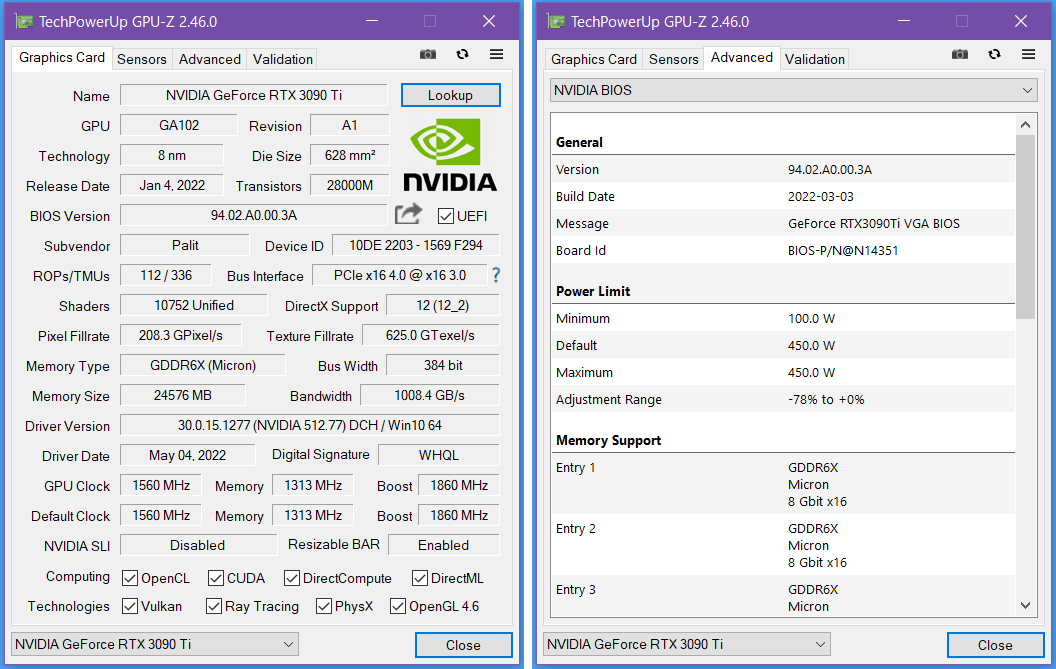Click the Subvendor Palit field
The height and width of the screenshot is (669, 1056).
[x=185, y=245]
